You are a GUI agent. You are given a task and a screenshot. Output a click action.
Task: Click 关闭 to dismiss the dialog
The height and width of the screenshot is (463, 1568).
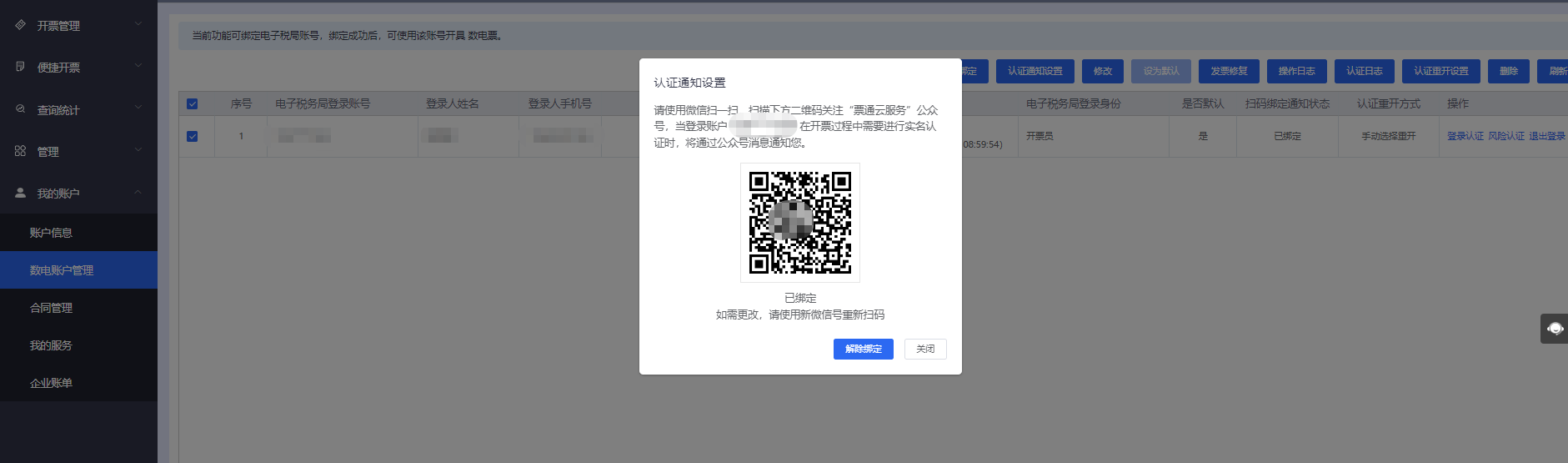point(925,349)
